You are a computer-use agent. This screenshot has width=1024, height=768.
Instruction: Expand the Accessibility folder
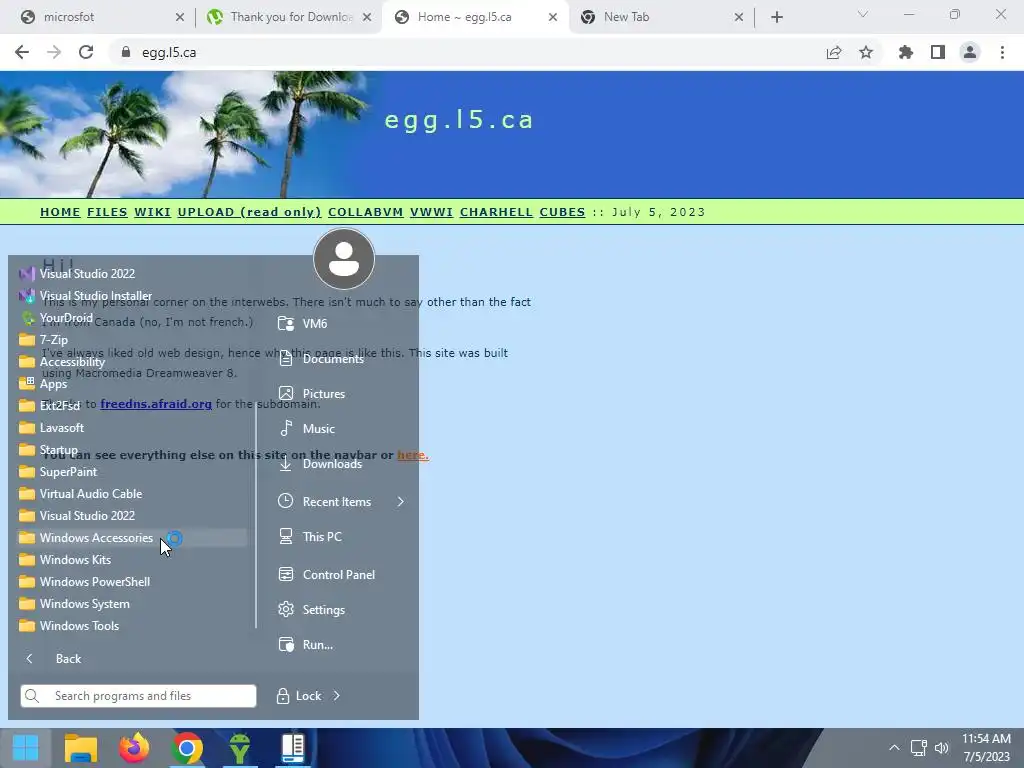click(x=132, y=362)
